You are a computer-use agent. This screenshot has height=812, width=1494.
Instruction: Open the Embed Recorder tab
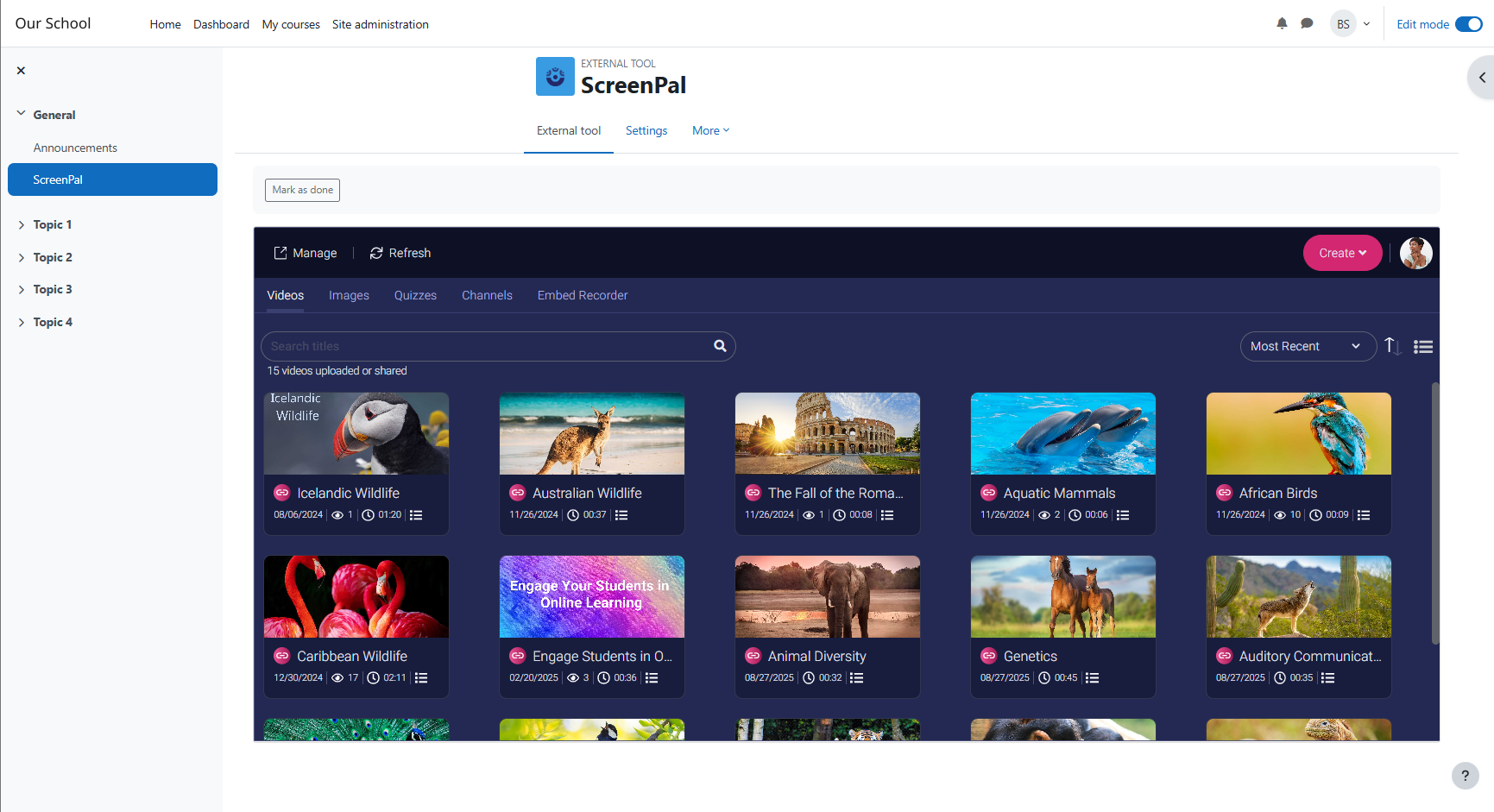click(583, 295)
